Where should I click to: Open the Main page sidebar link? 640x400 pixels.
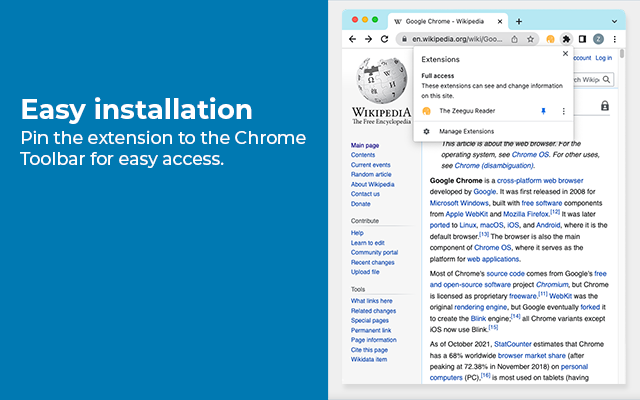(365, 145)
